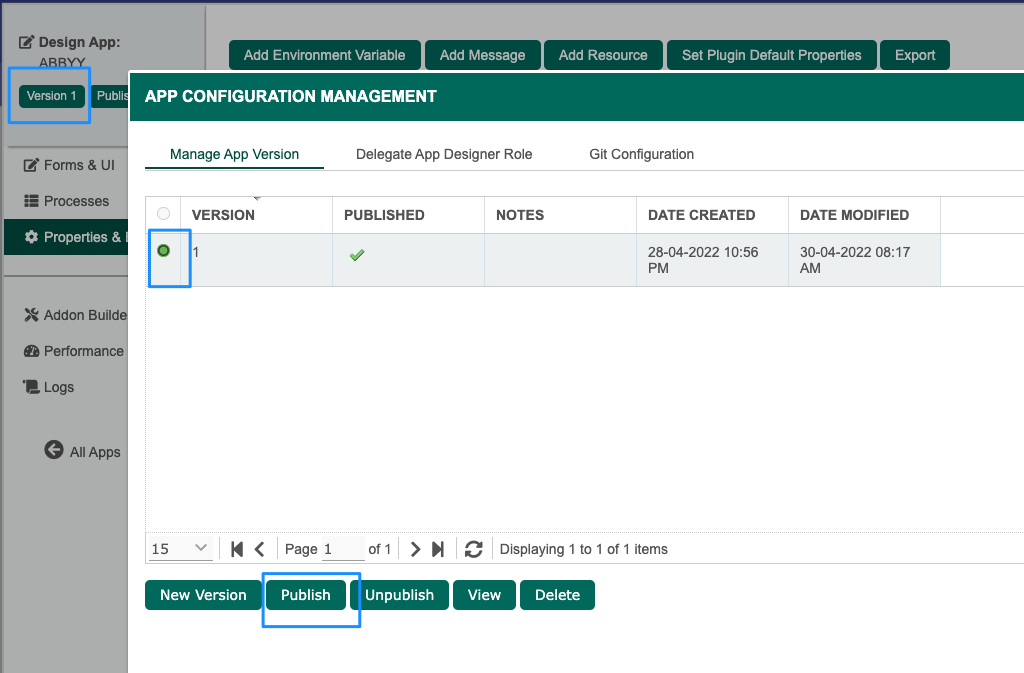Create a New Version
The image size is (1024, 673).
[203, 595]
